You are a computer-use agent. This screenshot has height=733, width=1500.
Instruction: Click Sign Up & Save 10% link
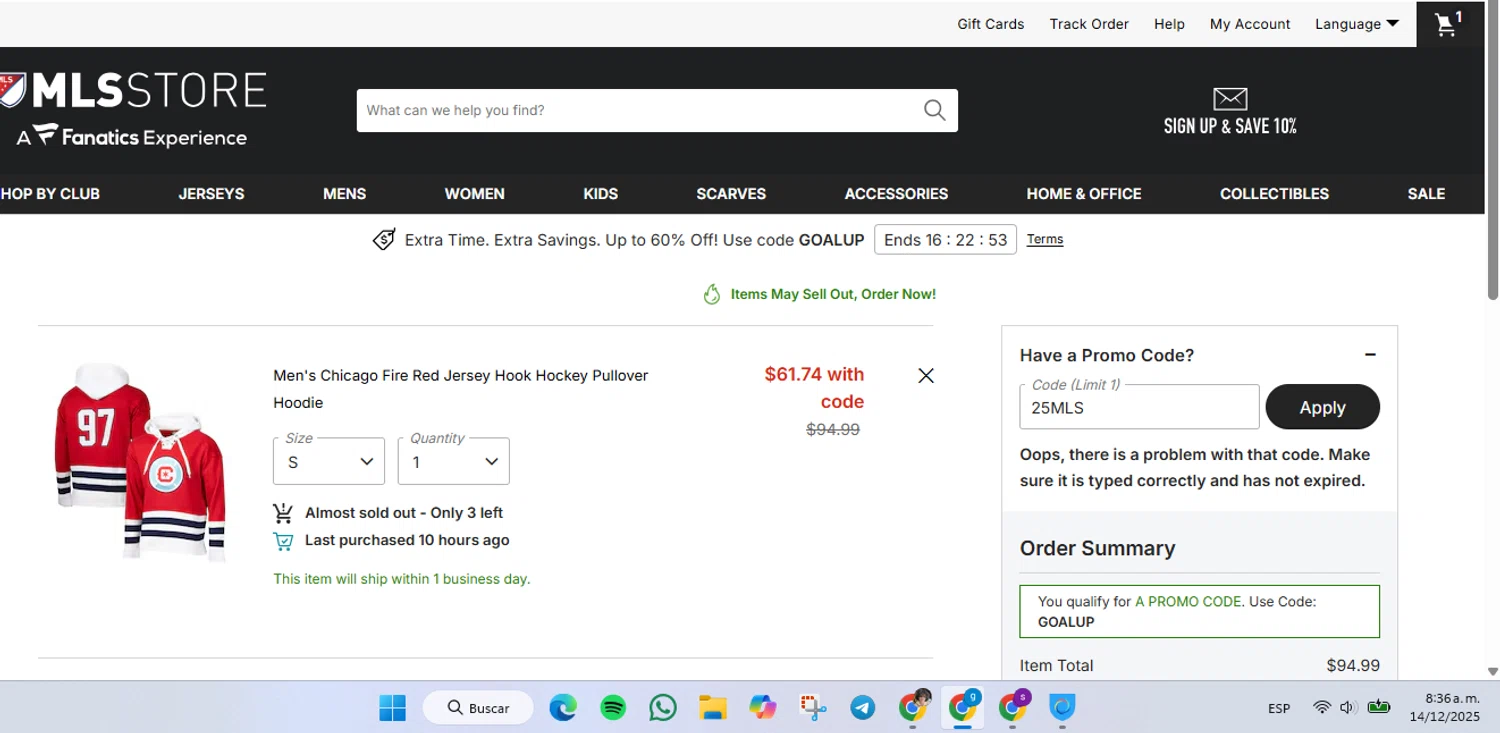click(x=1230, y=126)
